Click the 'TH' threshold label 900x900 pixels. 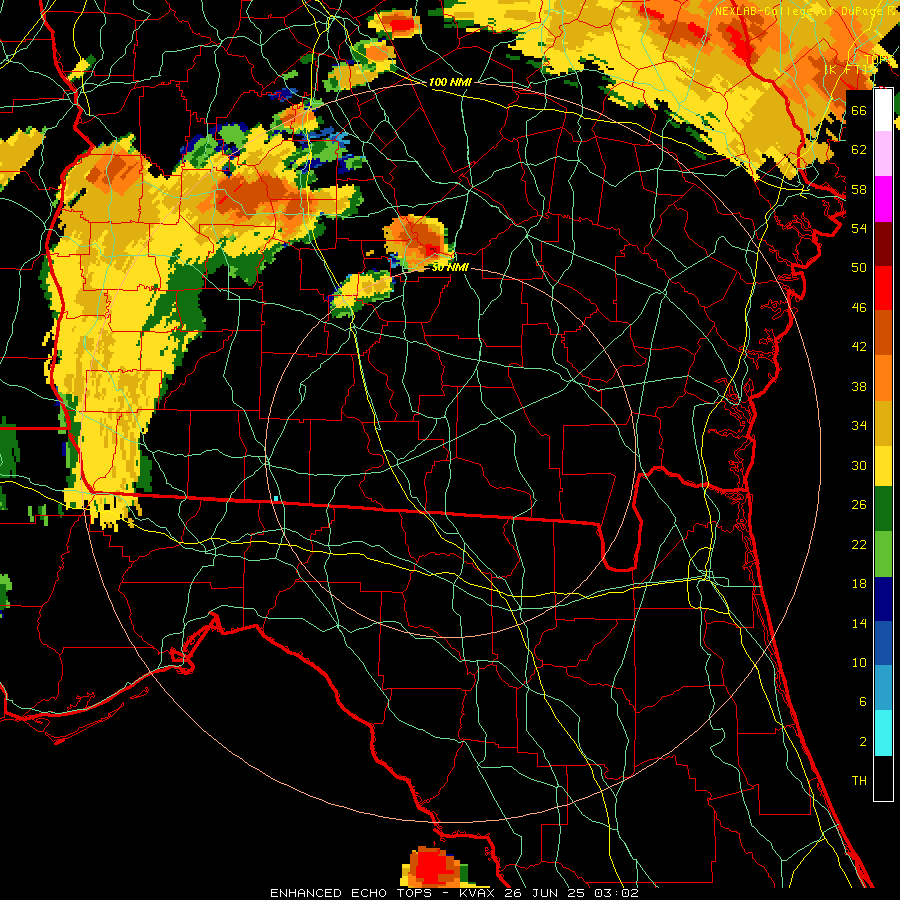click(x=859, y=781)
